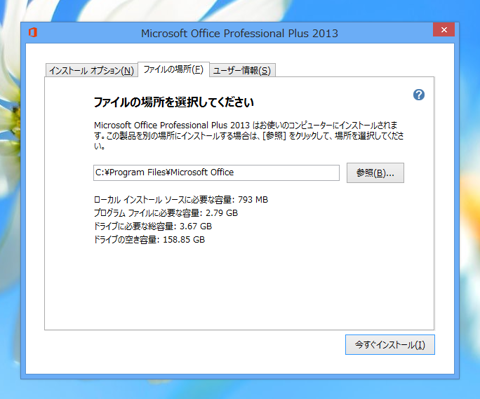Click the heading ファイルの場所を選択してください

(174, 102)
